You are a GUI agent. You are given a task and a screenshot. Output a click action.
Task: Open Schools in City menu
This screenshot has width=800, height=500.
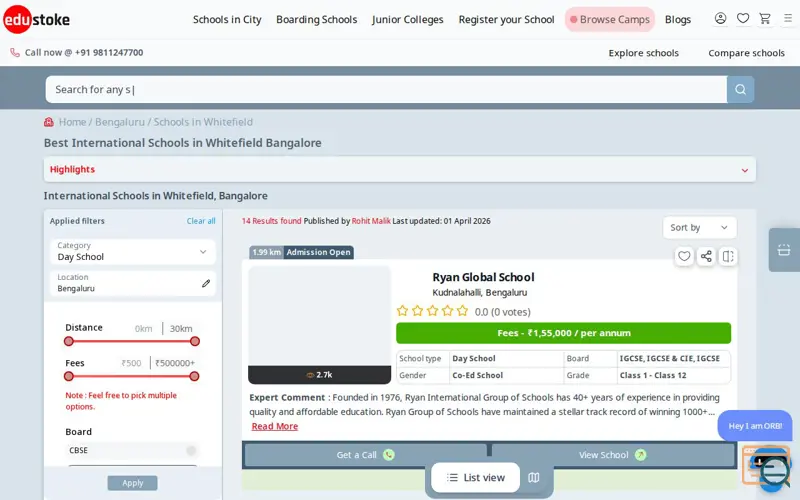click(227, 19)
